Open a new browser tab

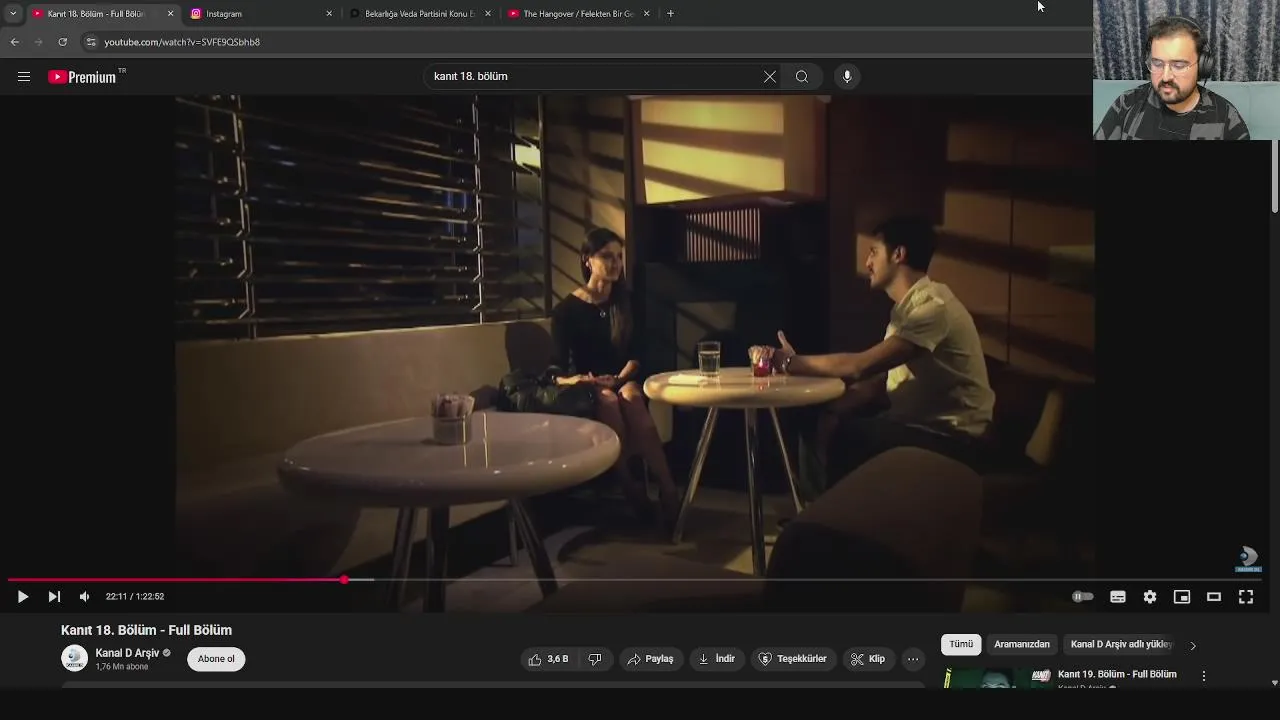click(670, 14)
